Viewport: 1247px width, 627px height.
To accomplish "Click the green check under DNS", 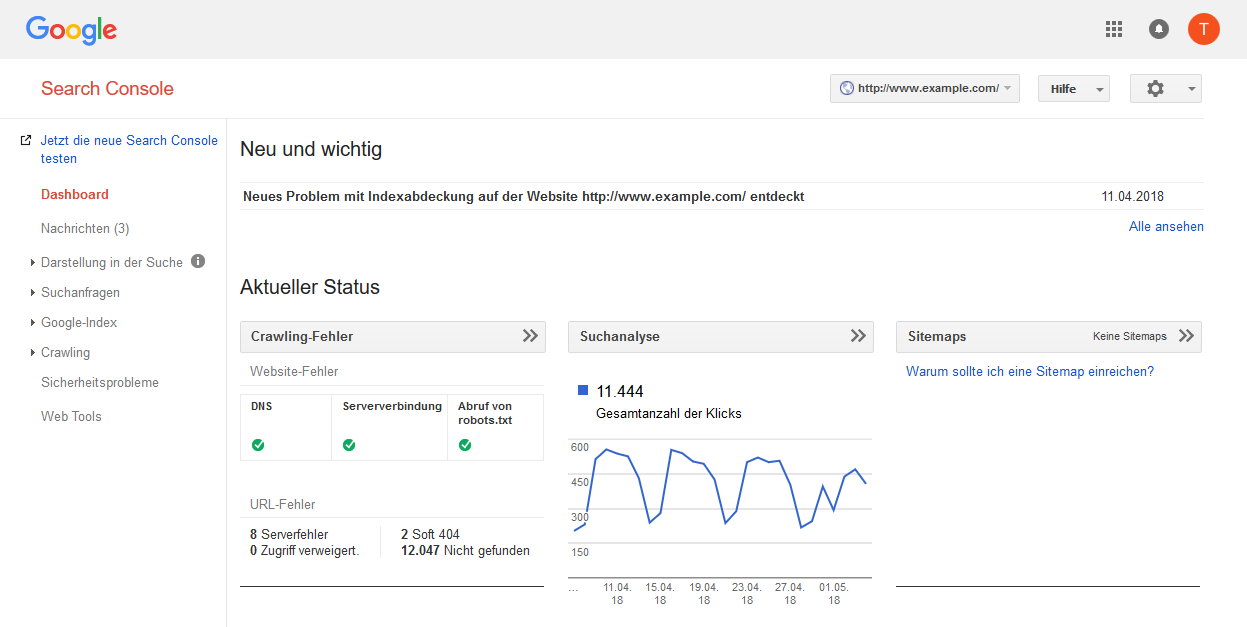I will 258,445.
